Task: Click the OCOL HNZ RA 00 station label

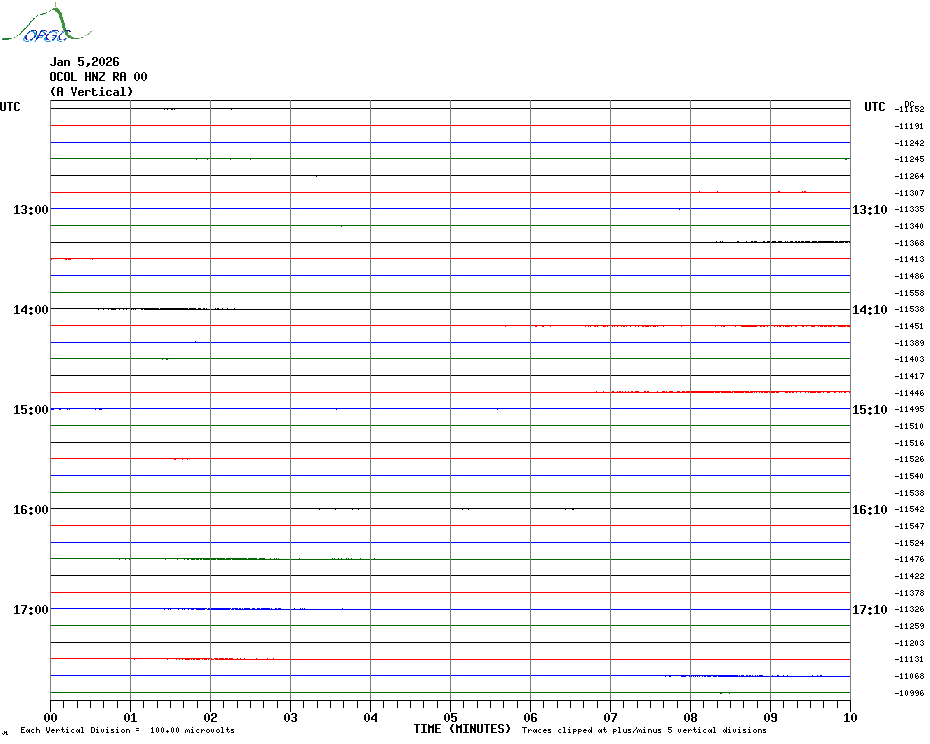Action: (98, 77)
